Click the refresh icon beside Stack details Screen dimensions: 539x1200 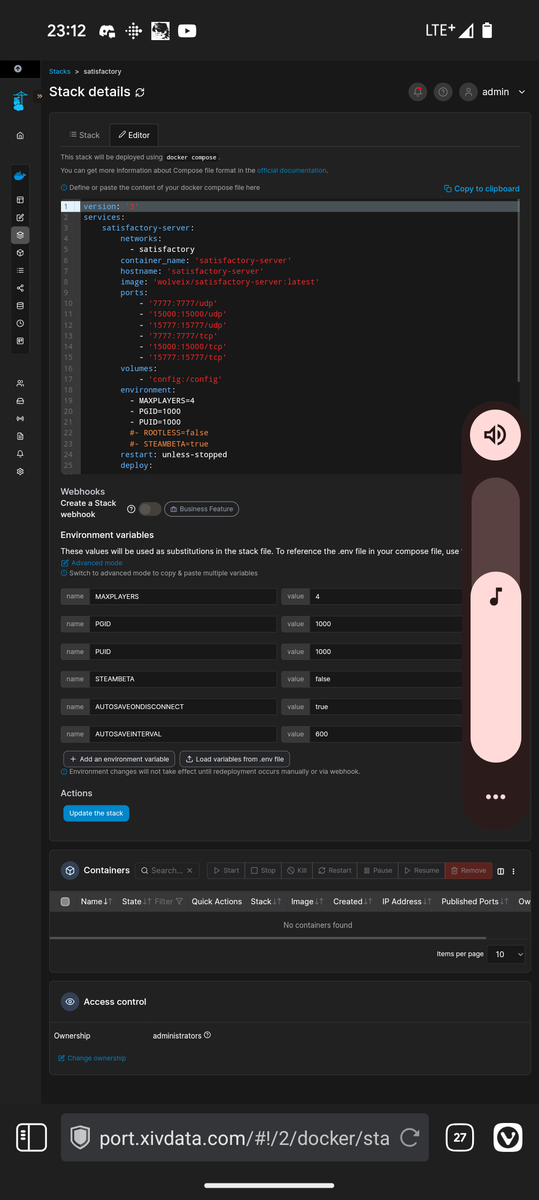coord(140,92)
